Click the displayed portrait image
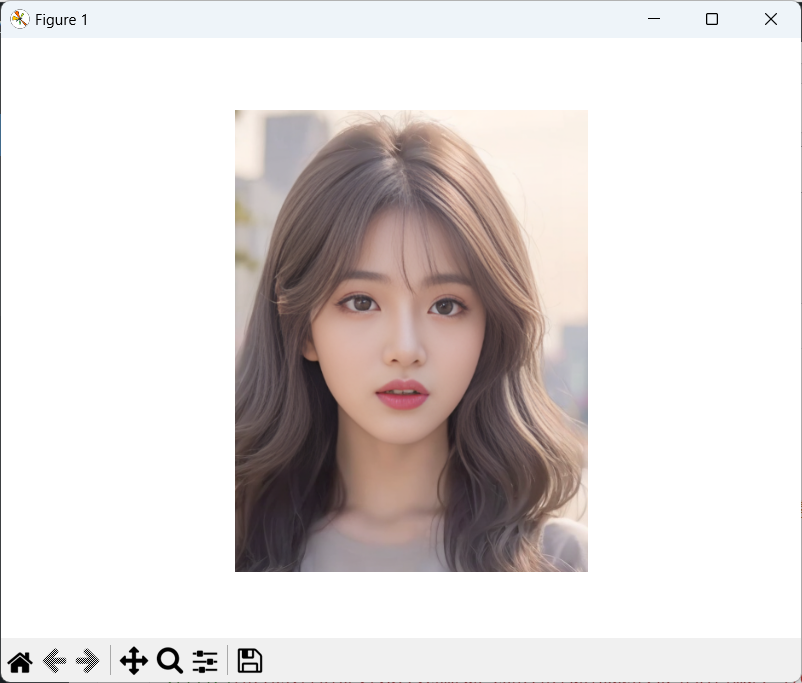802x683 pixels. 411,341
